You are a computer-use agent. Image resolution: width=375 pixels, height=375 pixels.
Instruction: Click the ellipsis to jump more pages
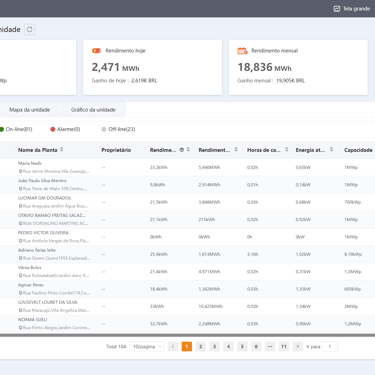[270, 347]
